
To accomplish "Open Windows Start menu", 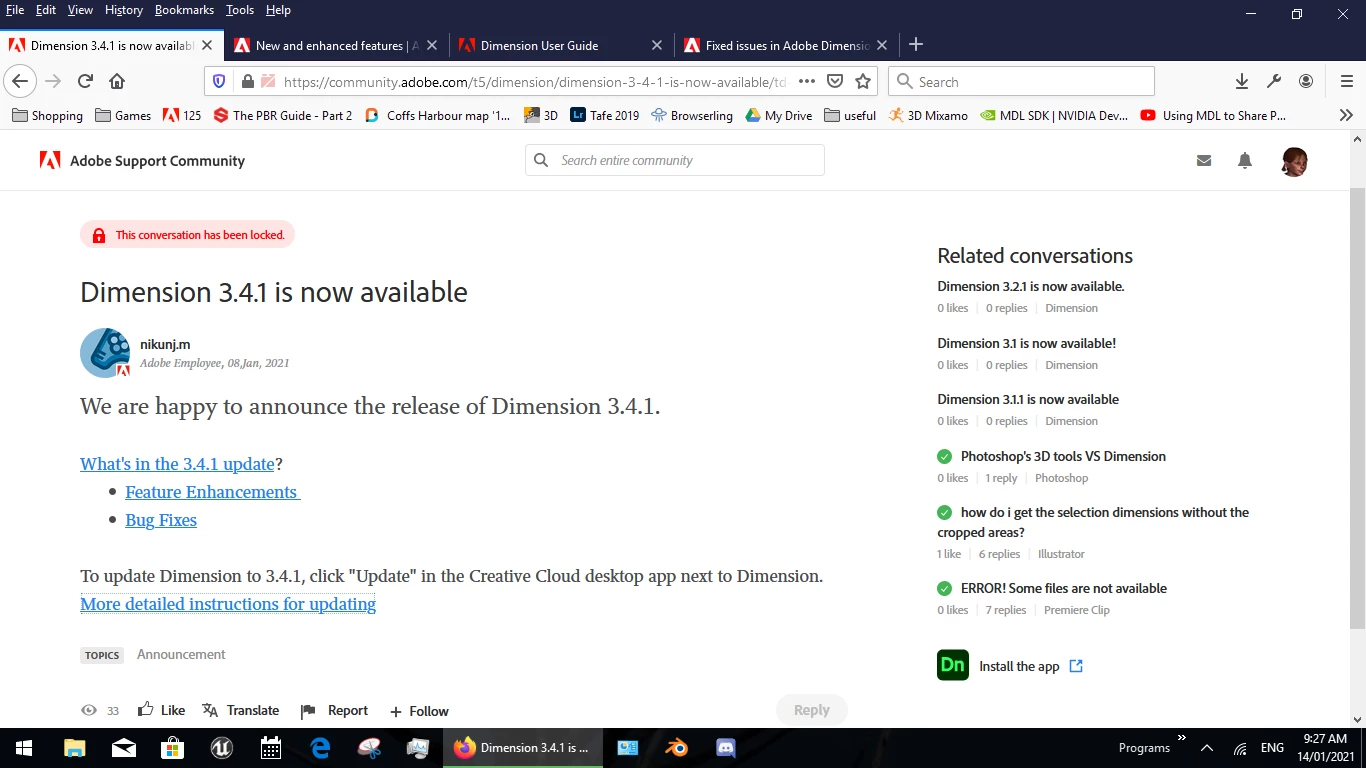I will click(24, 748).
